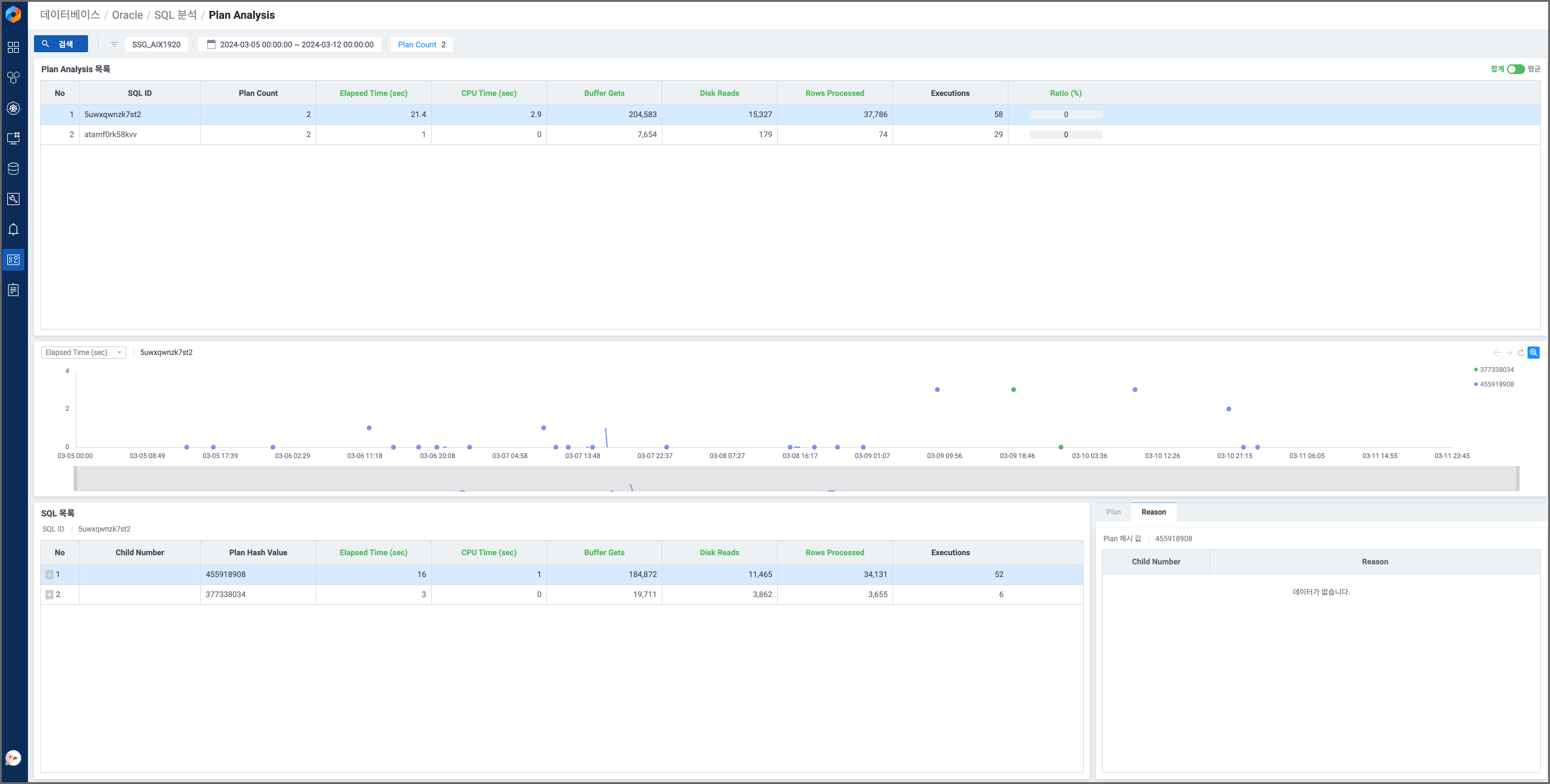Expand SQL row 2 with plus icon
1550x784 pixels.
point(49,595)
